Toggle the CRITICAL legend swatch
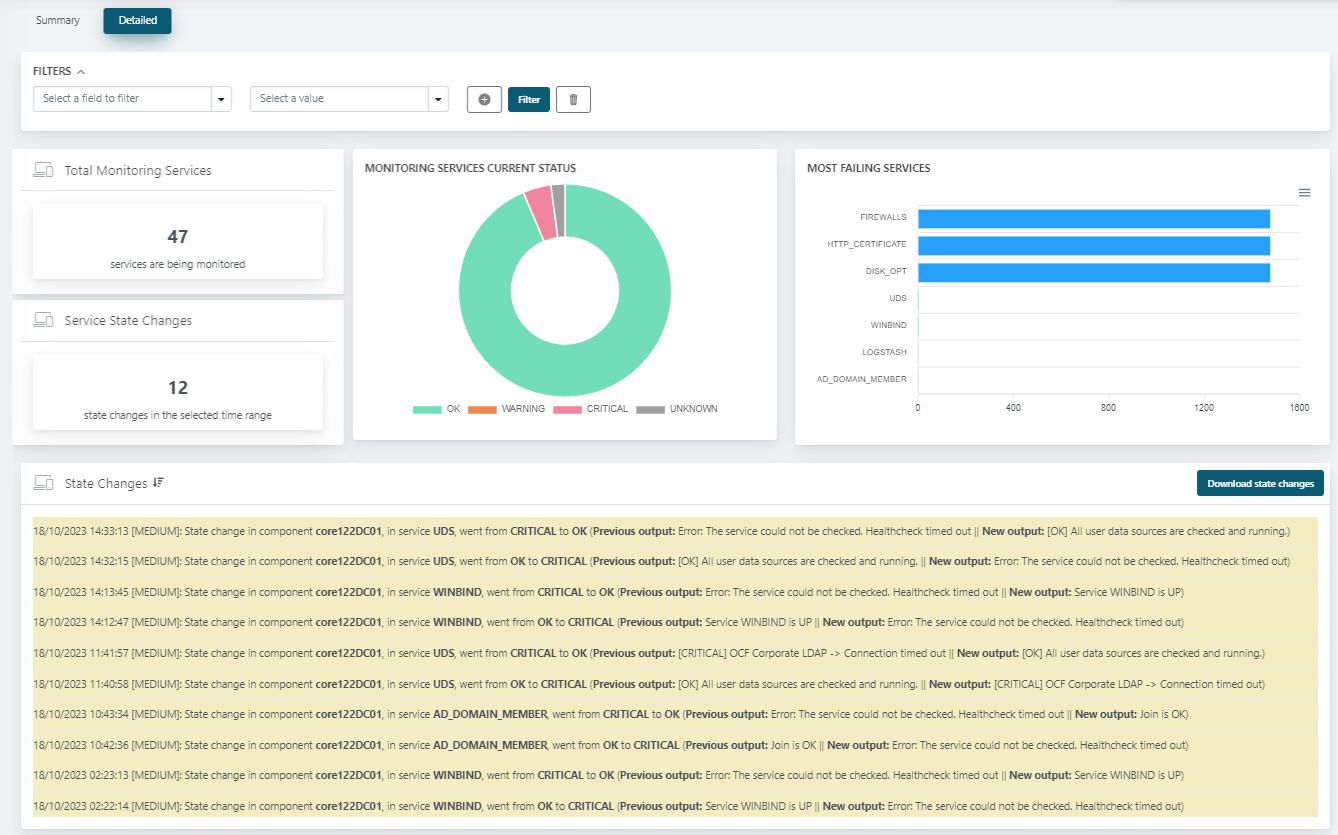1338x835 pixels. 567,409
